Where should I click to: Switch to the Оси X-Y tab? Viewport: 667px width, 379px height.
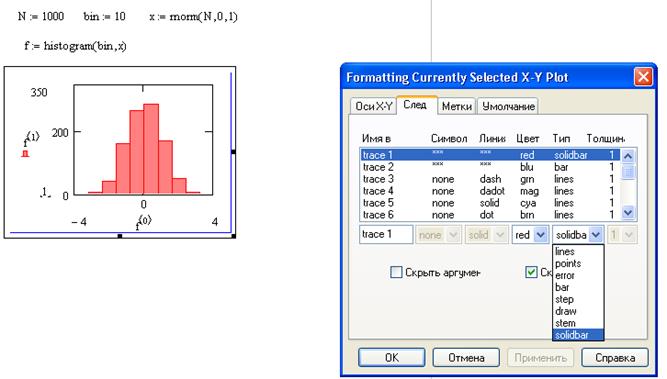pyautogui.click(x=373, y=106)
